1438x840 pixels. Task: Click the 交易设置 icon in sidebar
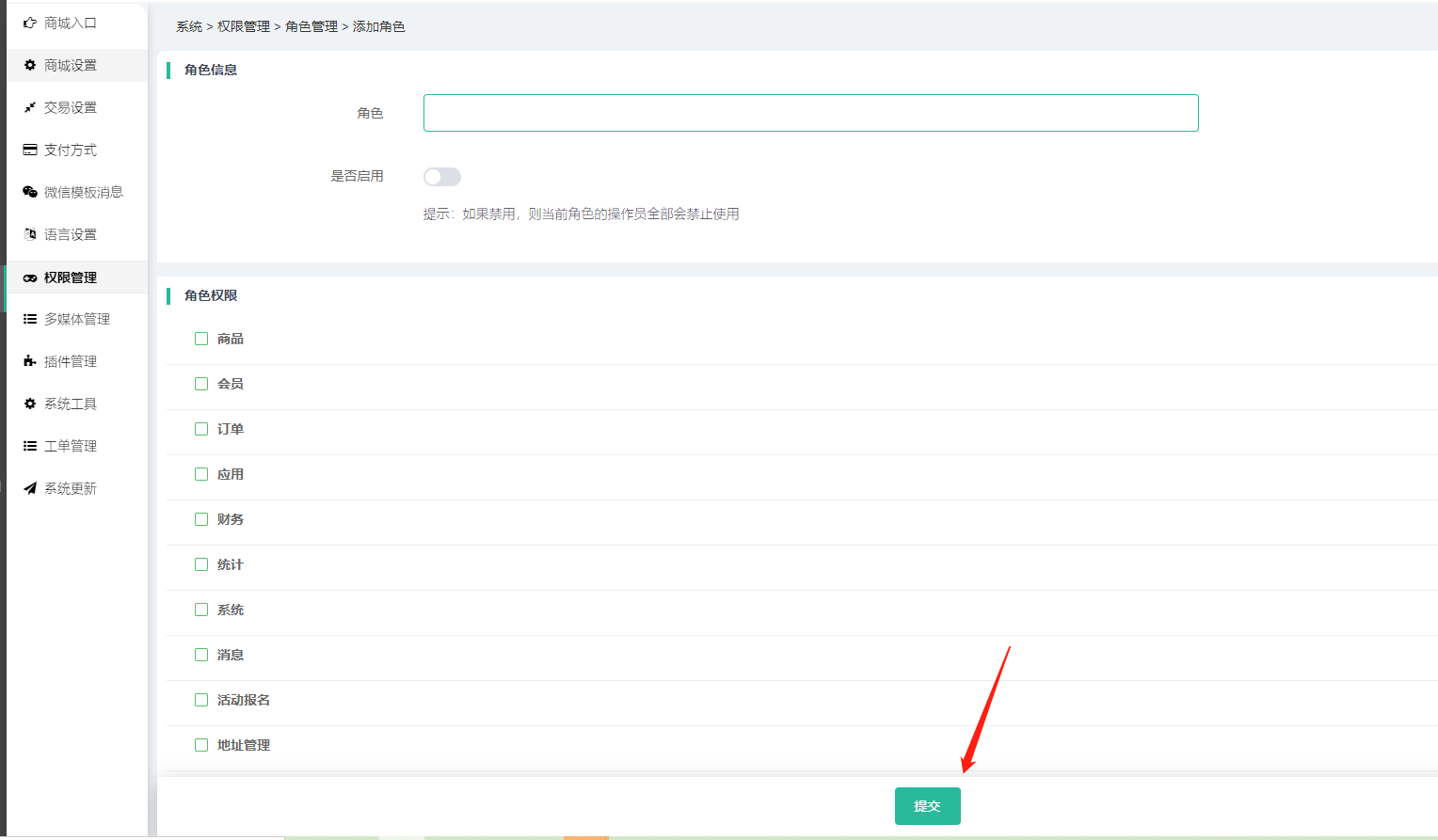[x=30, y=107]
